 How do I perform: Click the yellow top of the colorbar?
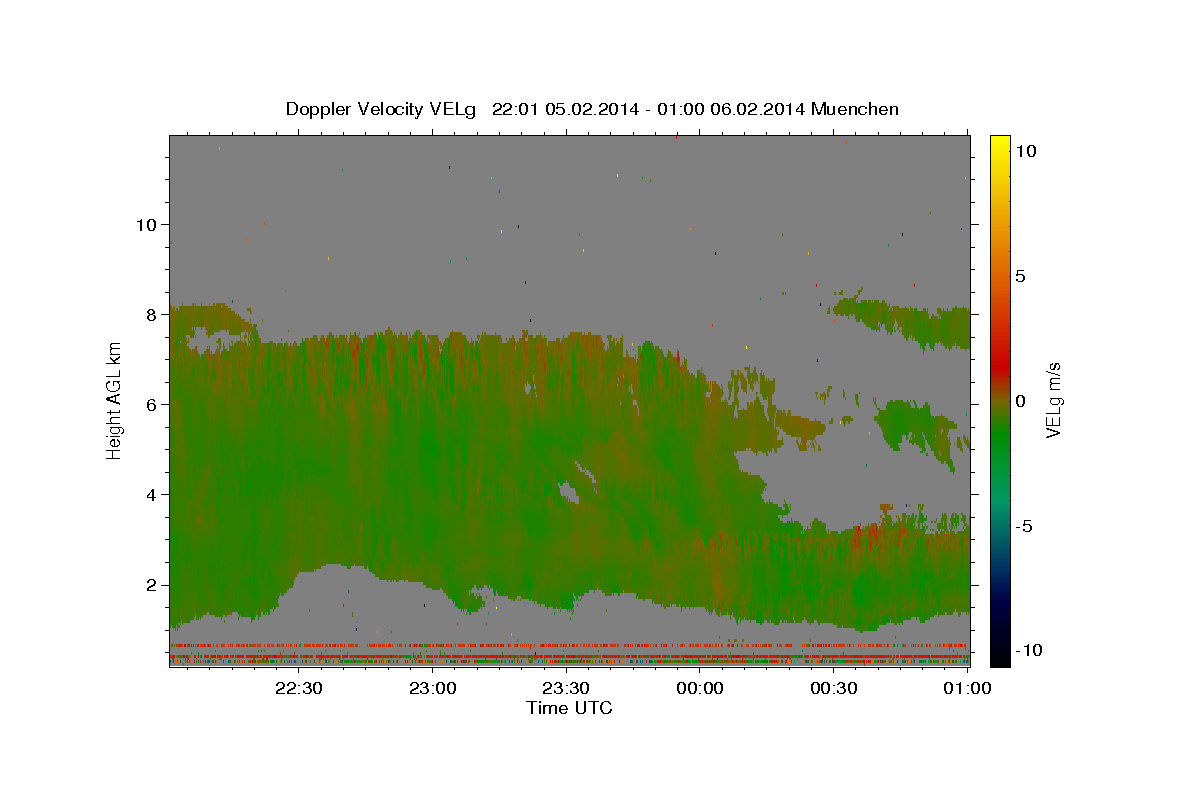click(x=999, y=142)
